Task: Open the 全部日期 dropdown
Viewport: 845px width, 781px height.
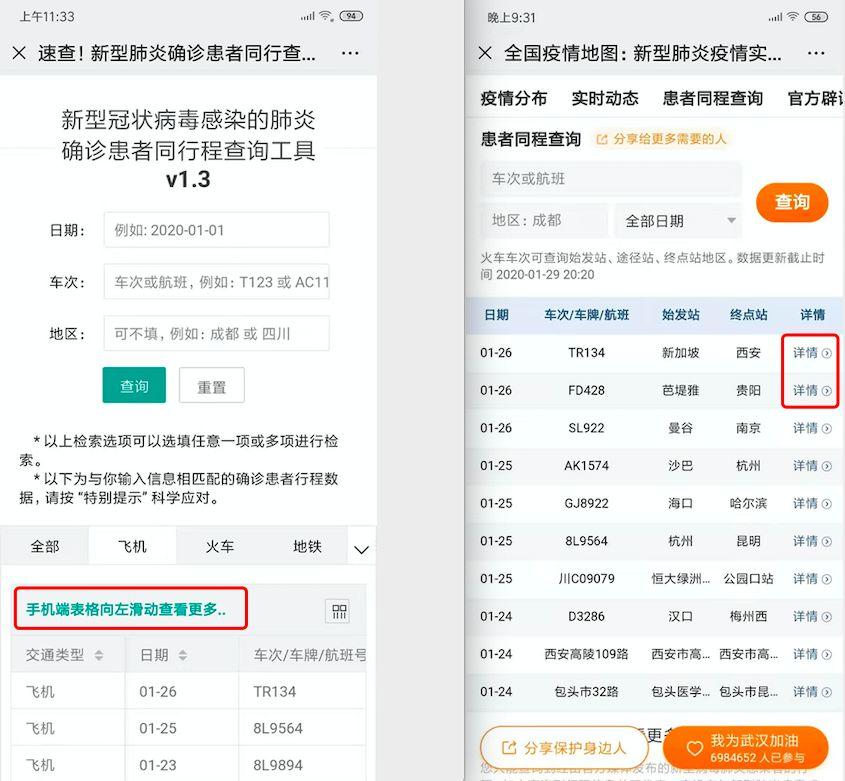Action: pos(677,219)
